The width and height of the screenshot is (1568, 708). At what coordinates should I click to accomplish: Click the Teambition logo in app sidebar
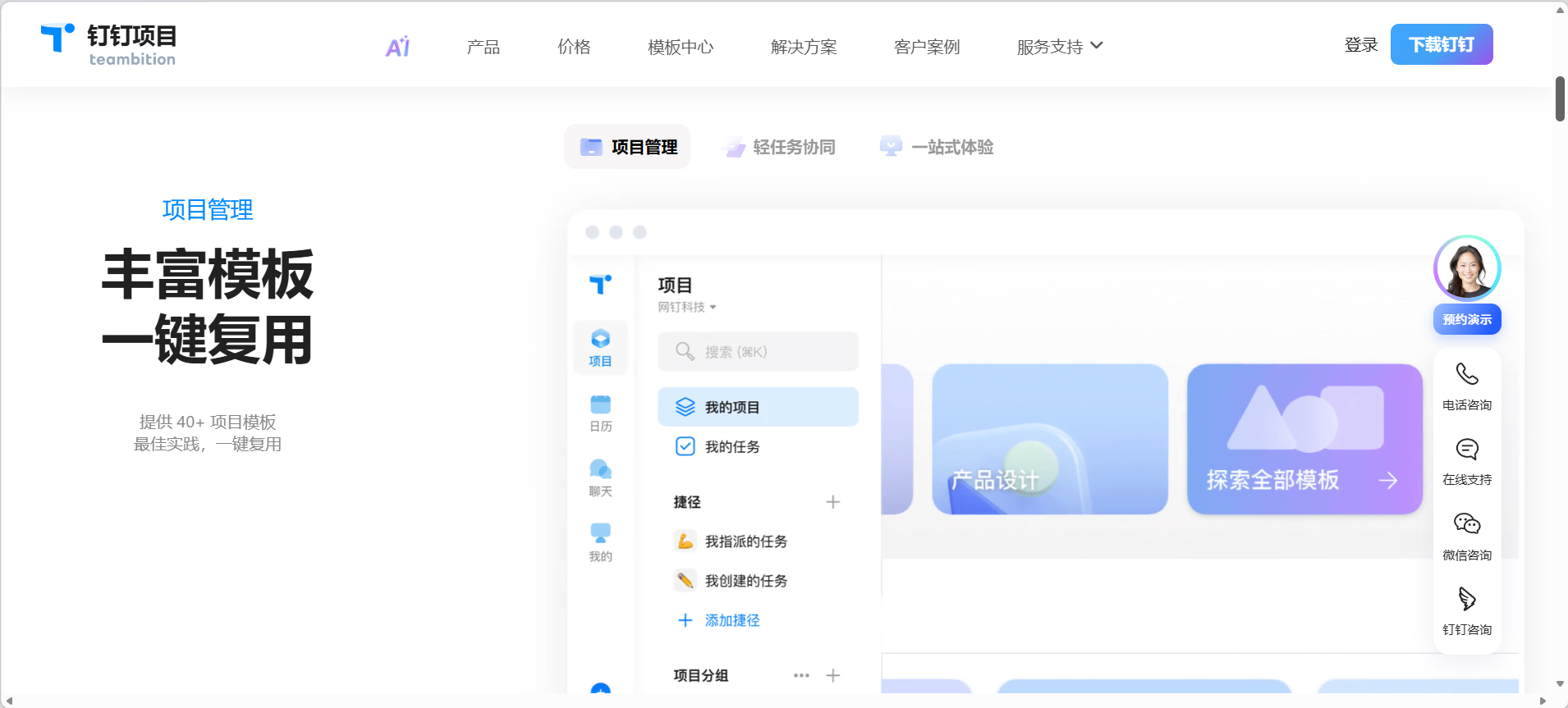(600, 284)
